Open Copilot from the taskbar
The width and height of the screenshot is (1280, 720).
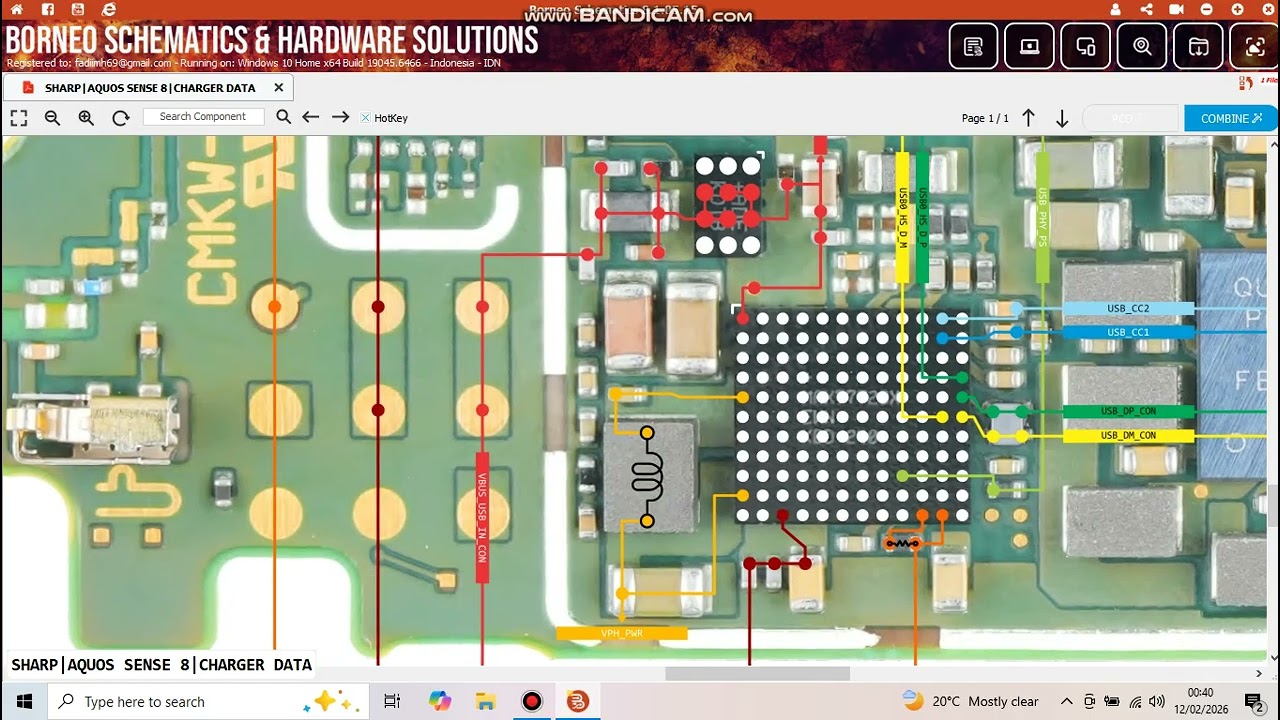[x=440, y=701]
